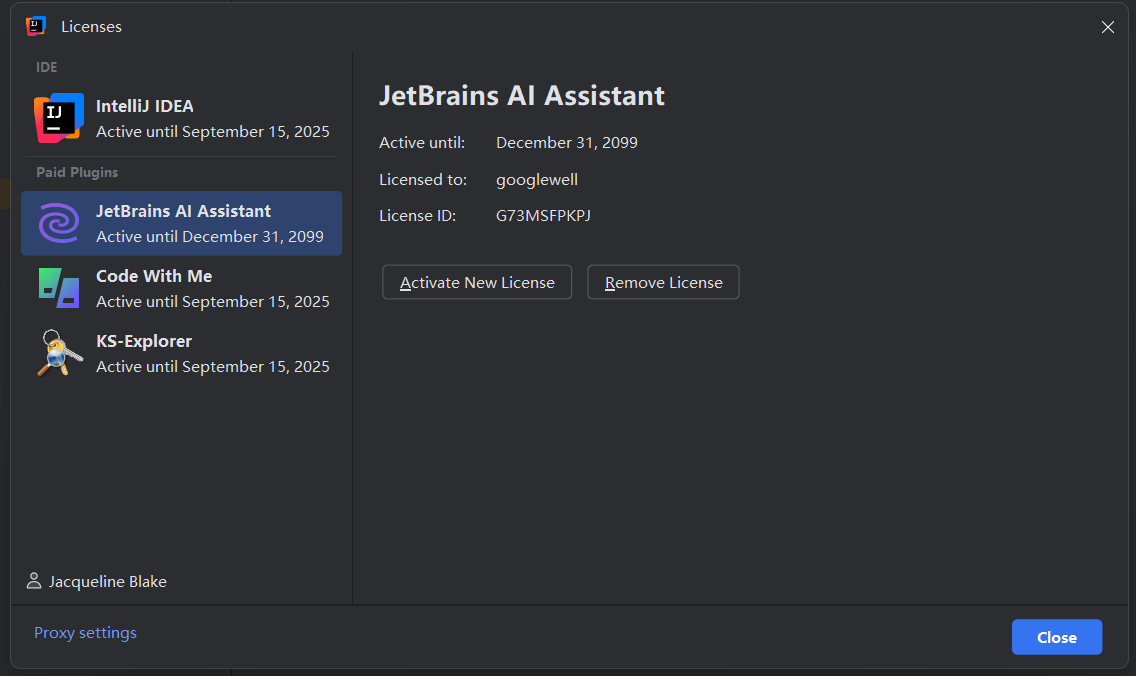Click the Licensed to name googlewell
The image size is (1136, 676).
click(537, 180)
